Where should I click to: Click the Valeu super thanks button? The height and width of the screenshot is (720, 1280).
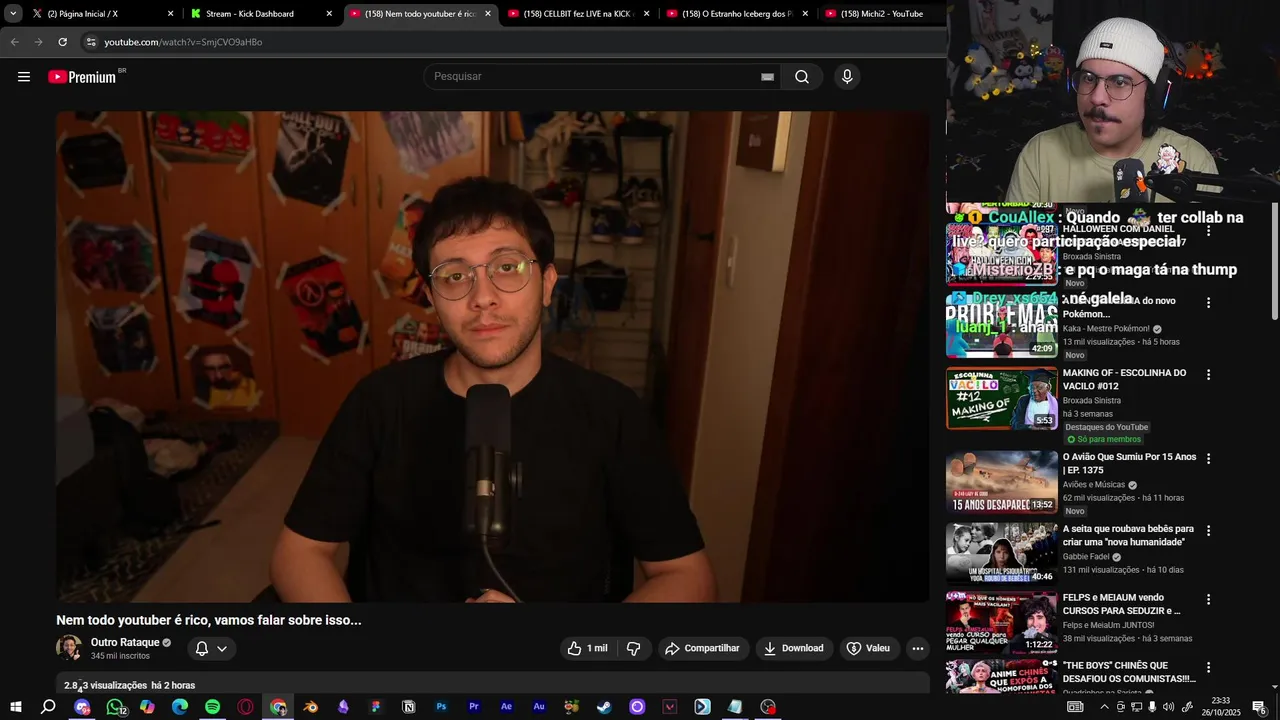point(868,648)
